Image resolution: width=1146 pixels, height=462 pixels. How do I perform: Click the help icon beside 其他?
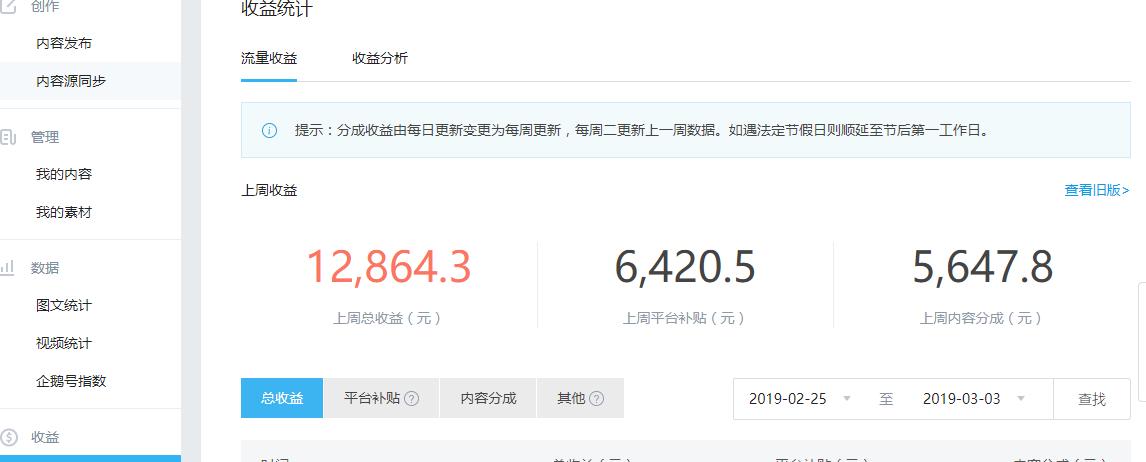596,398
